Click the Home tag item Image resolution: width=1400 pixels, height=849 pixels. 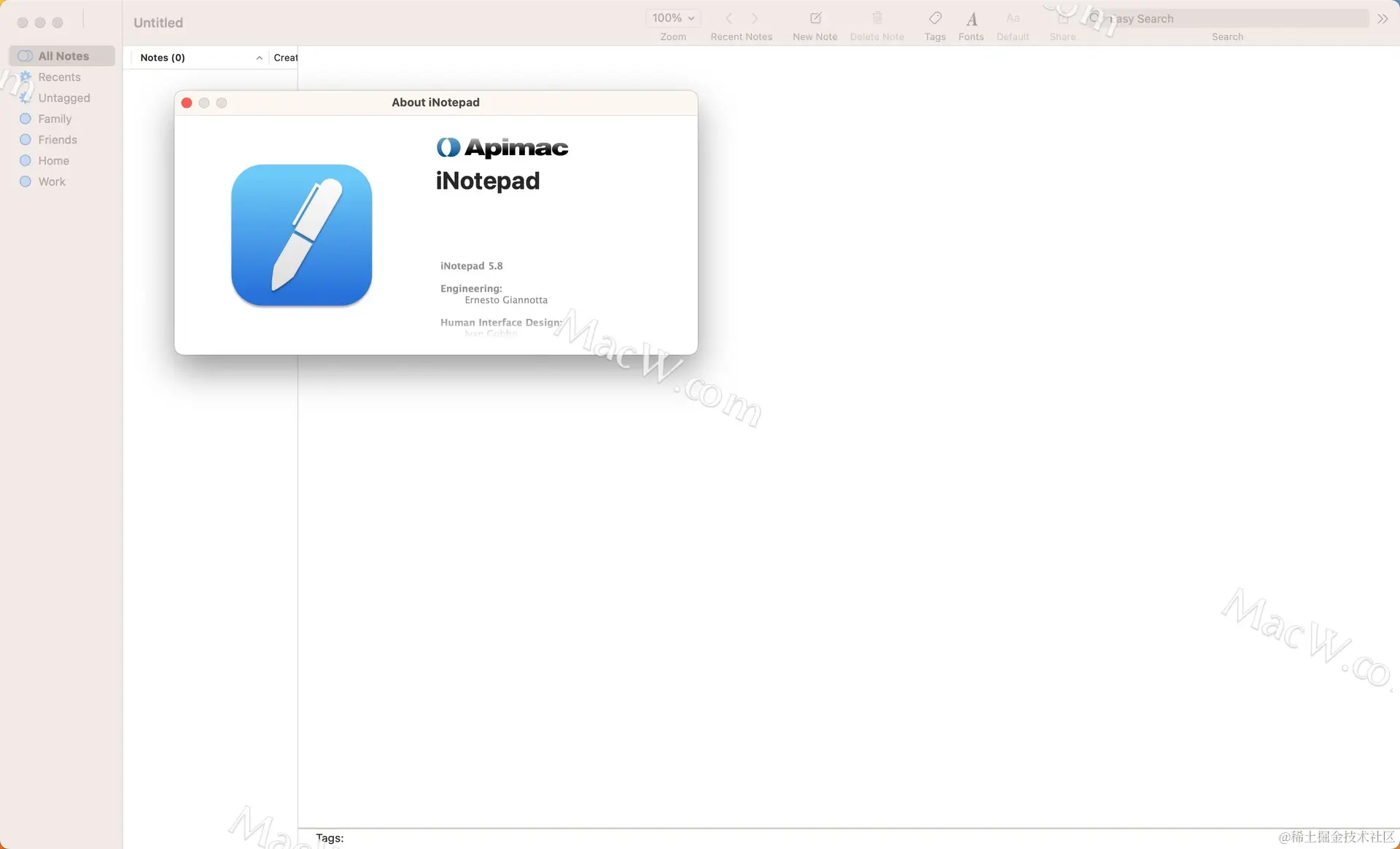(x=53, y=160)
